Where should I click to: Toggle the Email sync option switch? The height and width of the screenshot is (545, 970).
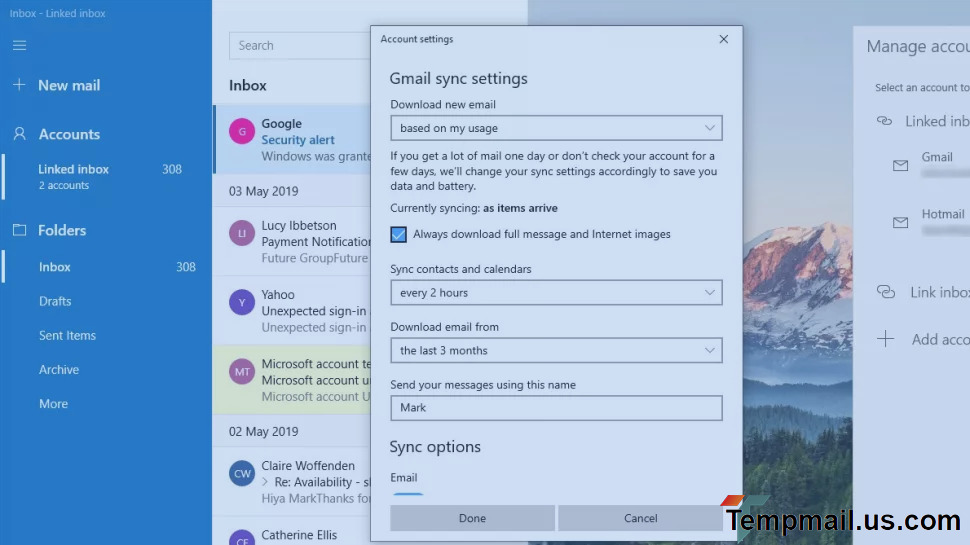coord(407,495)
